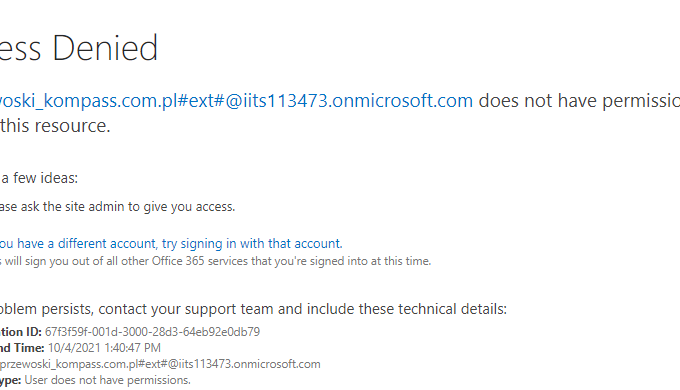Click the Date and Time label

coord(22,348)
